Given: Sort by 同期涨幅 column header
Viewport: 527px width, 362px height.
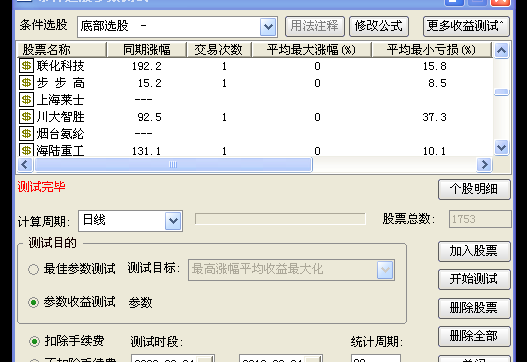Looking at the screenshot, I should click(x=147, y=50).
